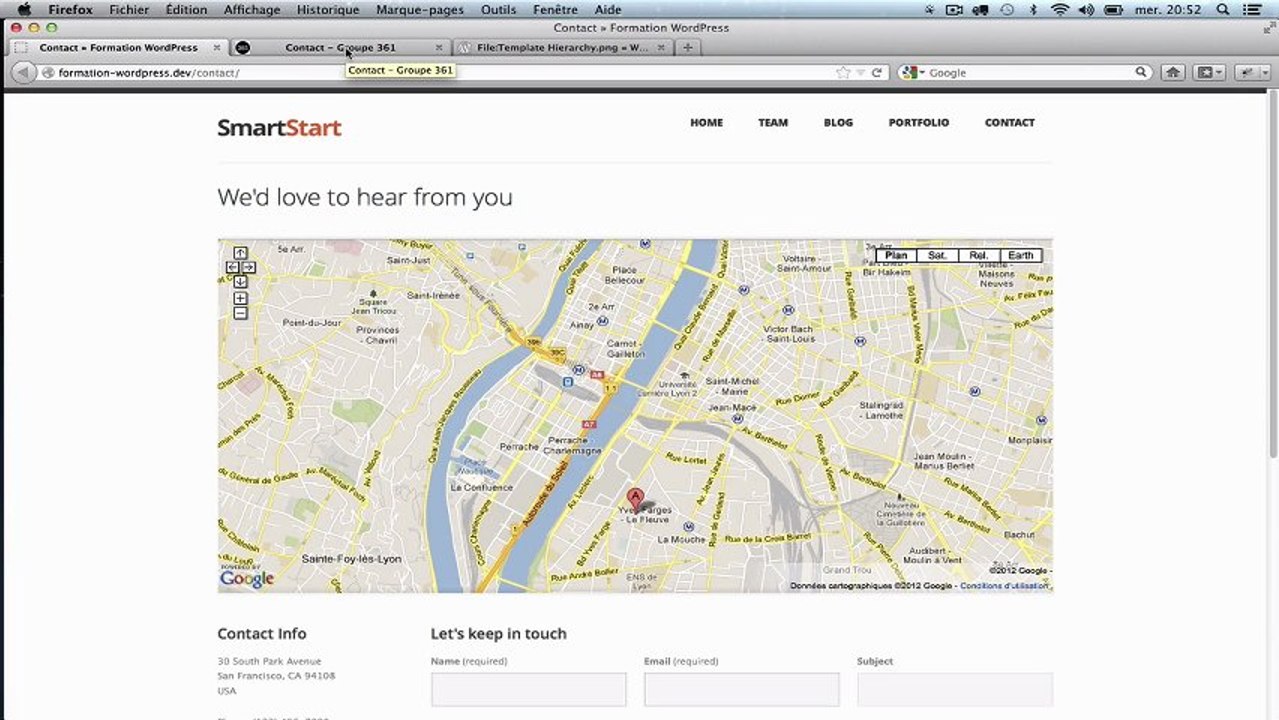Screen dimensions: 1279x720
Task: Click the Time Machine menu bar icon
Action: coord(1007,9)
